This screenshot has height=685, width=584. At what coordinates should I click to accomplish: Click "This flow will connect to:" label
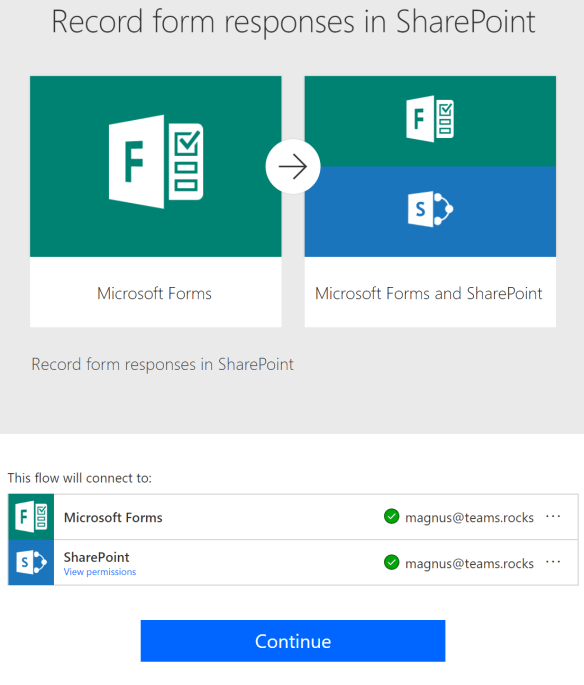(x=79, y=478)
